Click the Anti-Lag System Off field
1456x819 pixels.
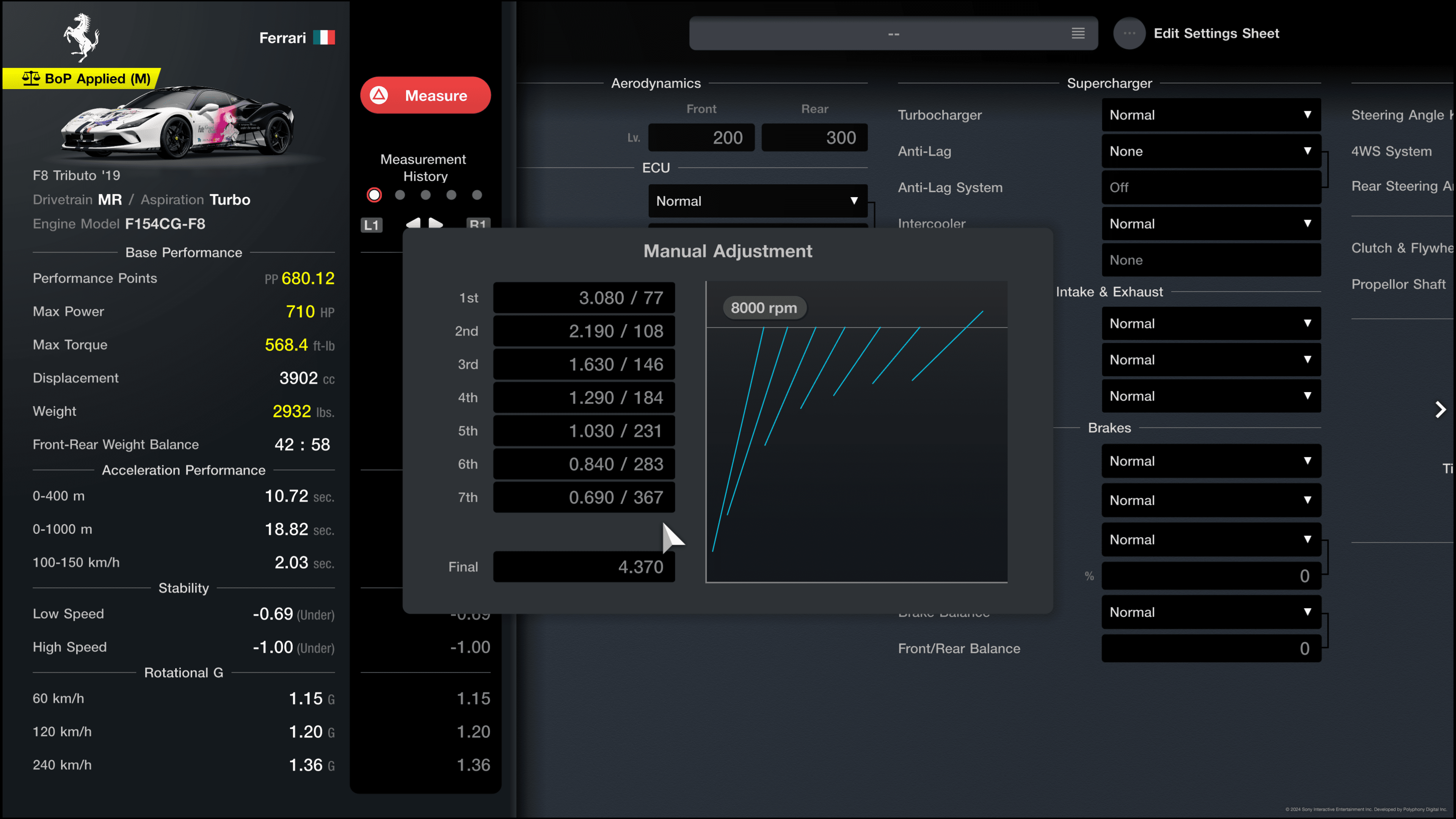(x=1211, y=187)
